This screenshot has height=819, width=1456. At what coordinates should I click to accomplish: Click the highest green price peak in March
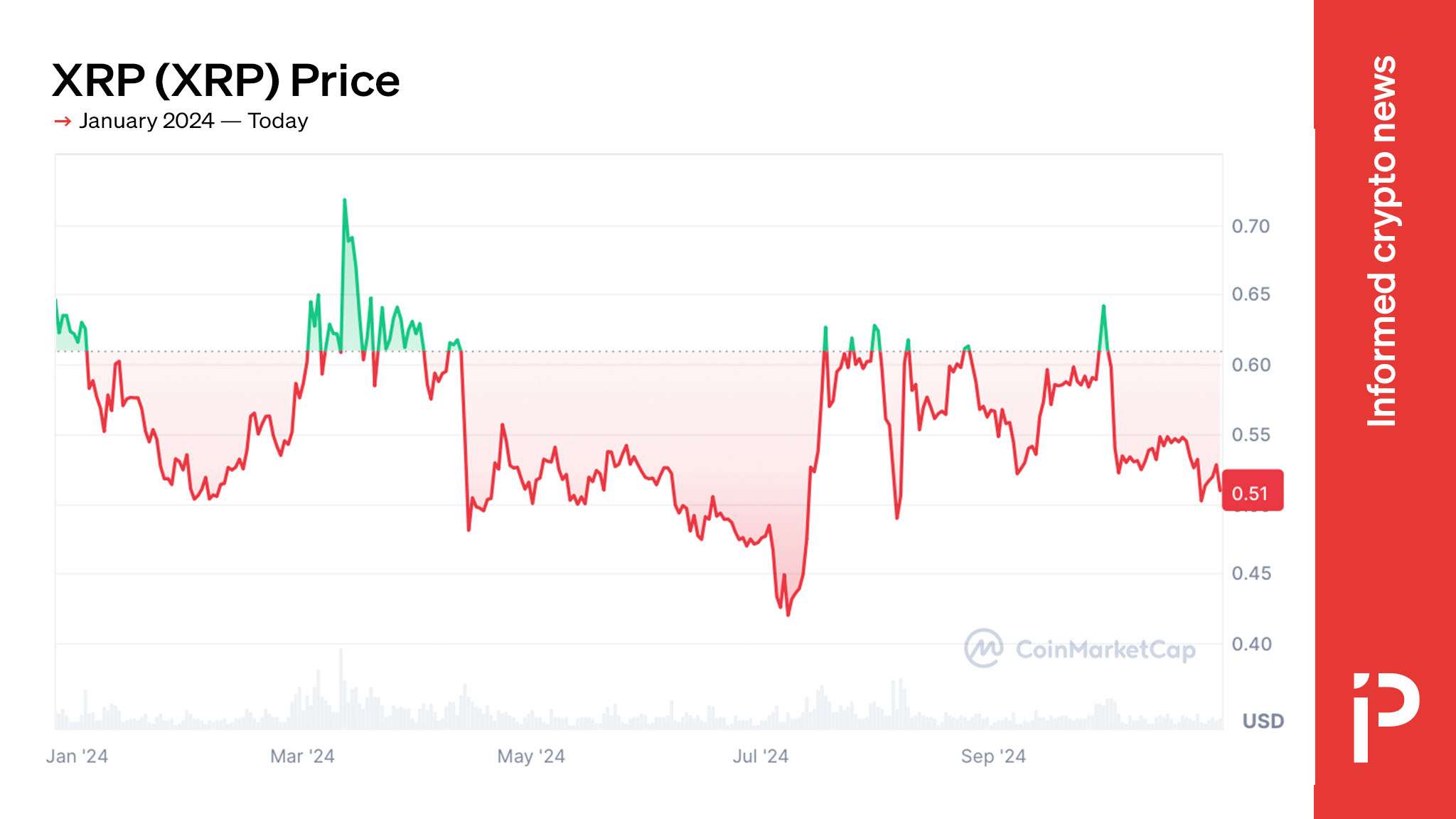point(345,201)
